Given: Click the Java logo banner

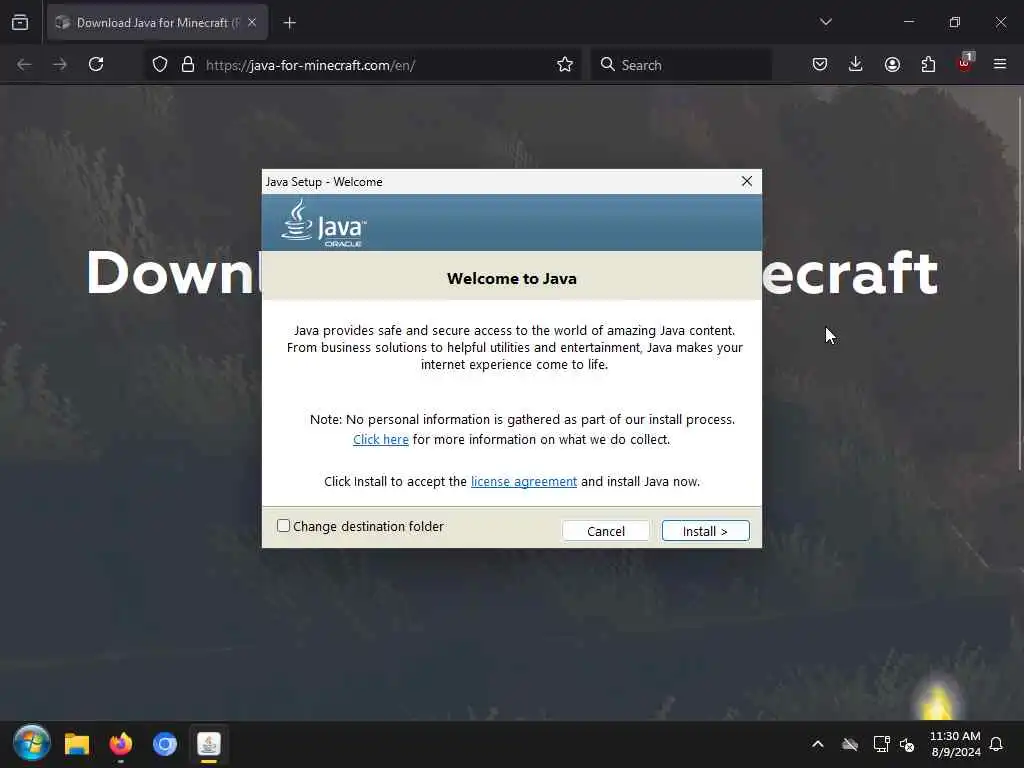Looking at the screenshot, I should coord(511,223).
